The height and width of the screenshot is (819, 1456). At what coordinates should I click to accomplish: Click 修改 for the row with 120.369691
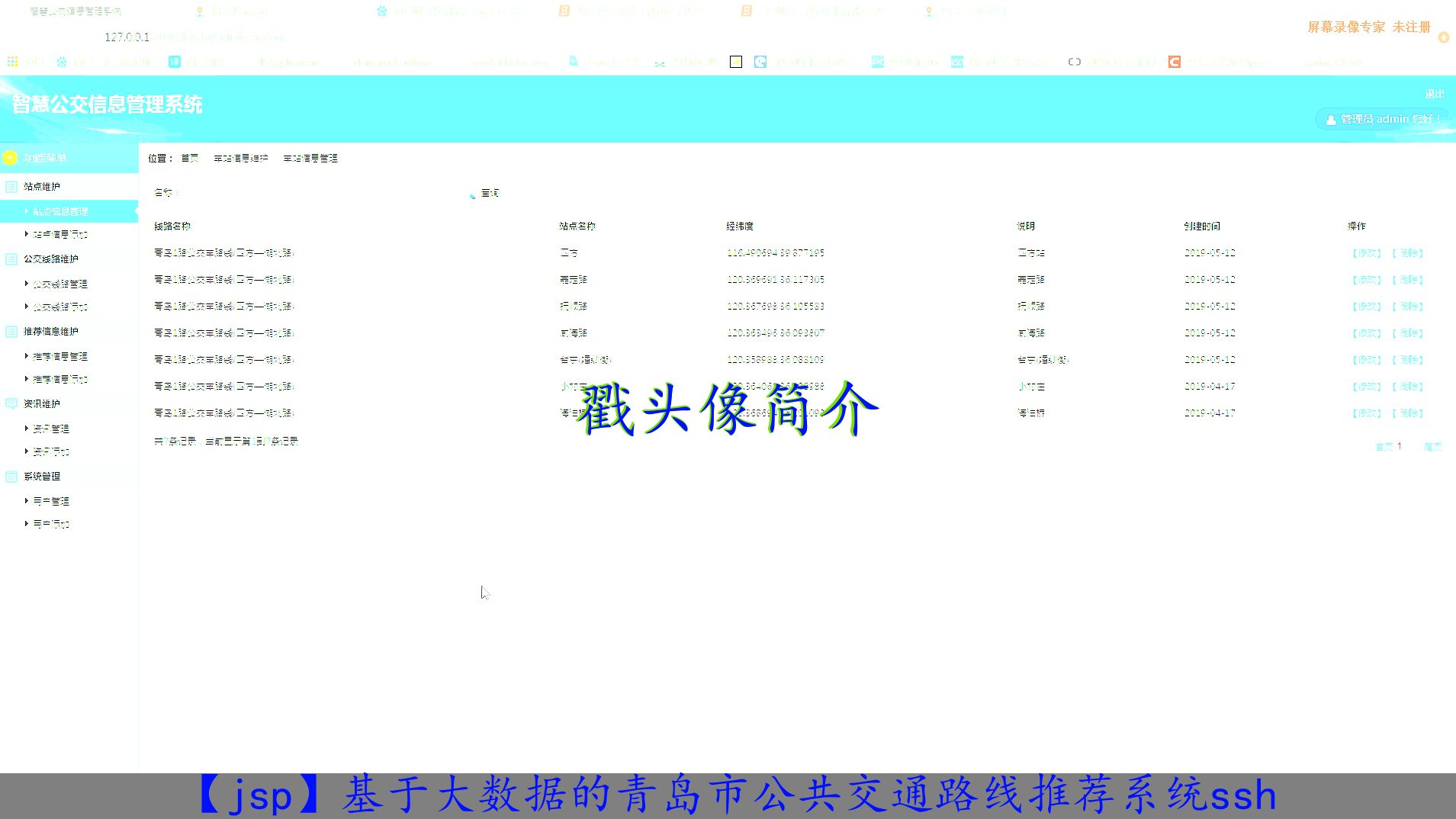[x=1367, y=280]
